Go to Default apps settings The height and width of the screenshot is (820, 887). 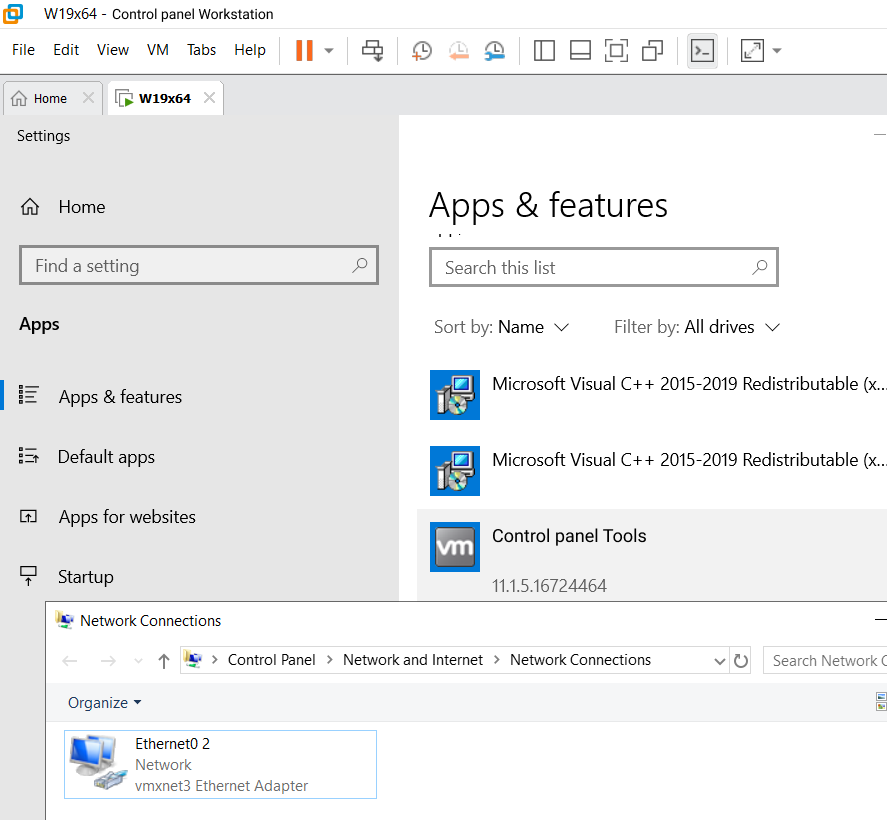106,457
